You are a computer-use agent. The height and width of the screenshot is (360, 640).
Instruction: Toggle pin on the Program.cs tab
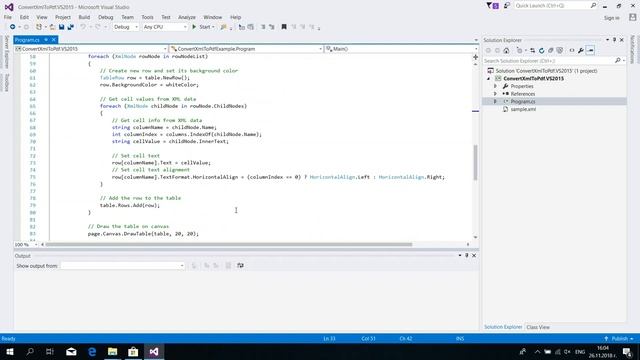[x=46, y=40]
